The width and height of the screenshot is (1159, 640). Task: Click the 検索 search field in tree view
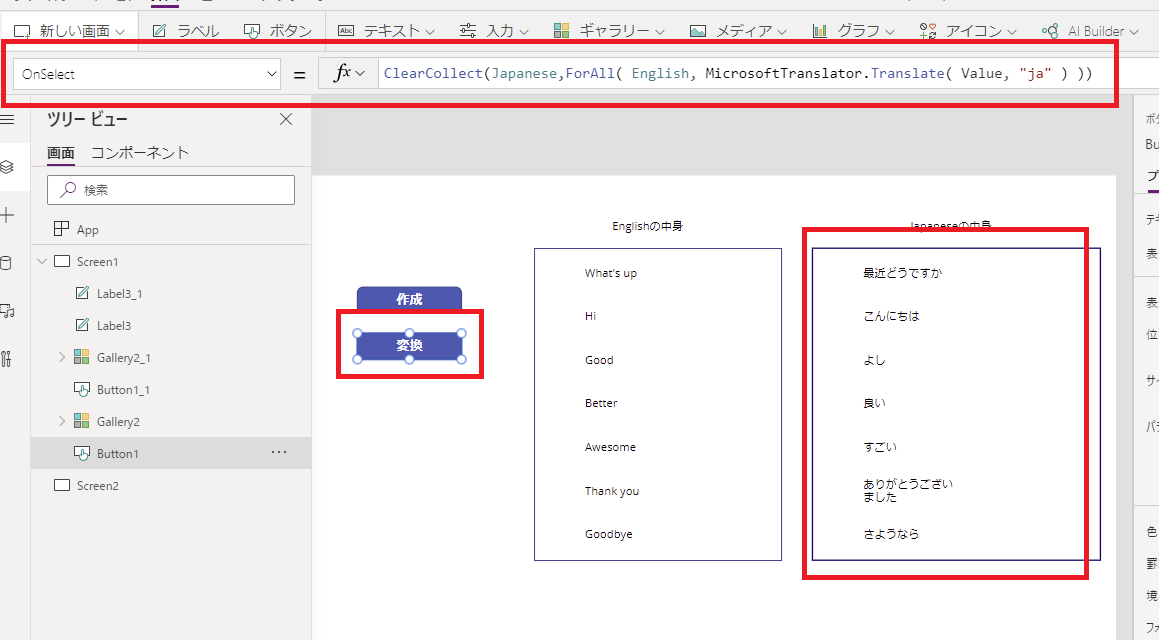pyautogui.click(x=170, y=190)
